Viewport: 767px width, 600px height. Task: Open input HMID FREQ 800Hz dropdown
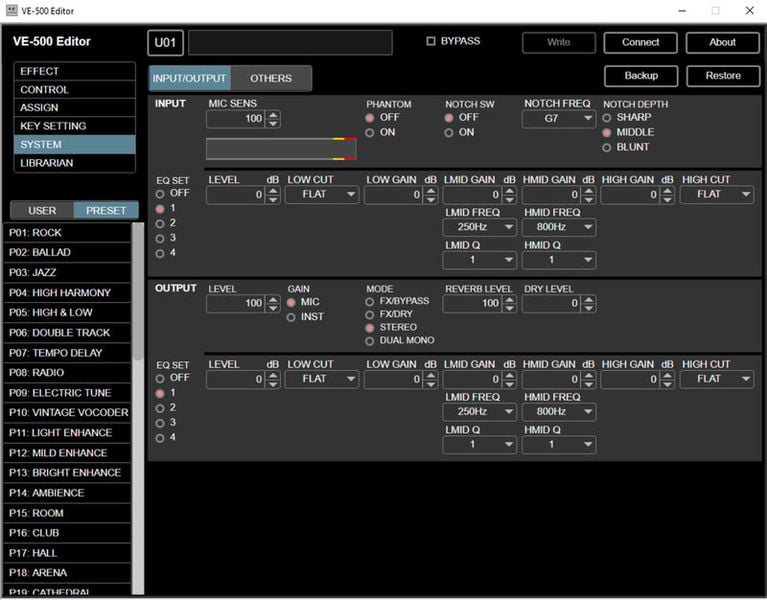tap(559, 227)
